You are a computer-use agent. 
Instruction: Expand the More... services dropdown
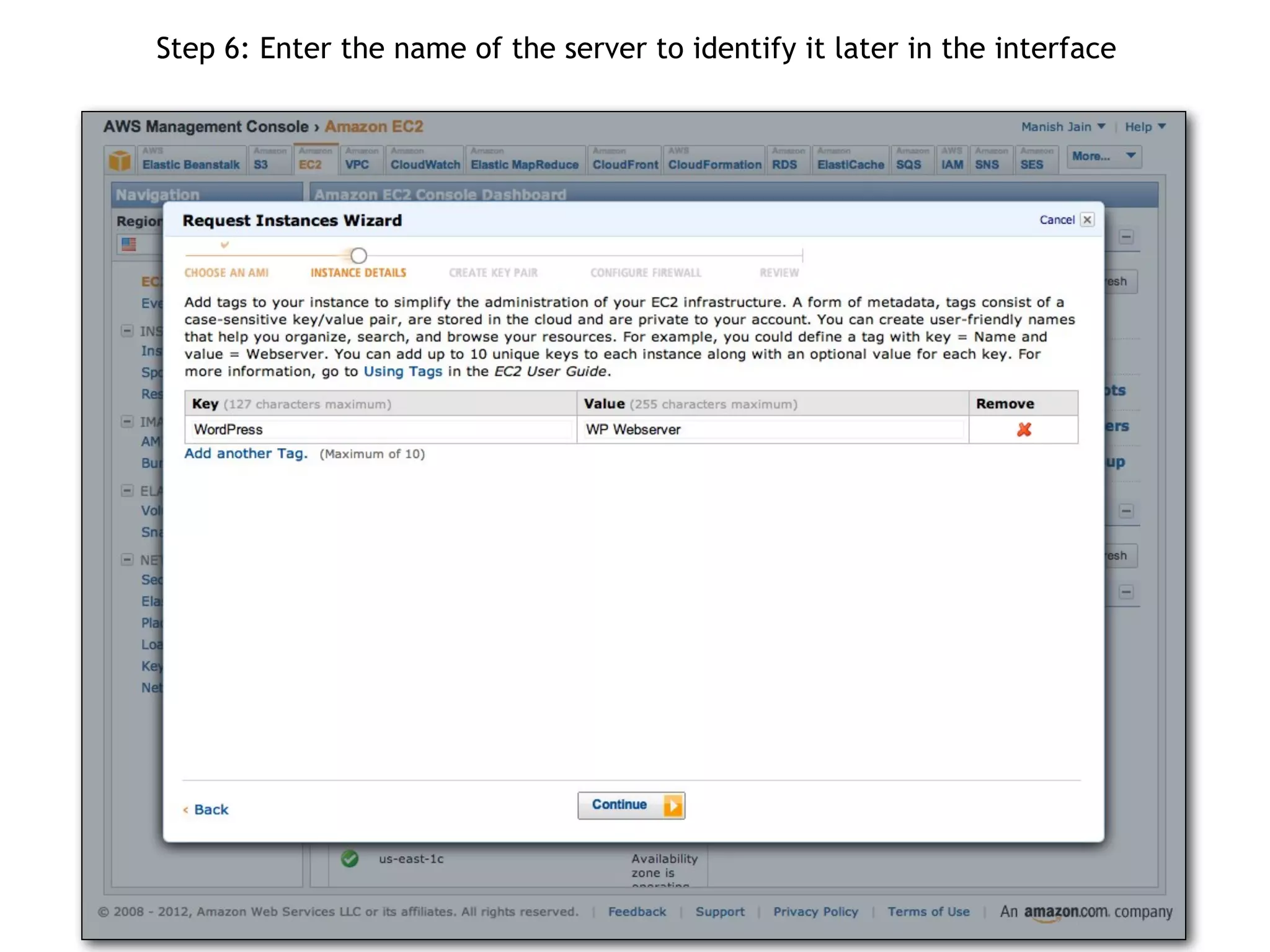click(1104, 157)
